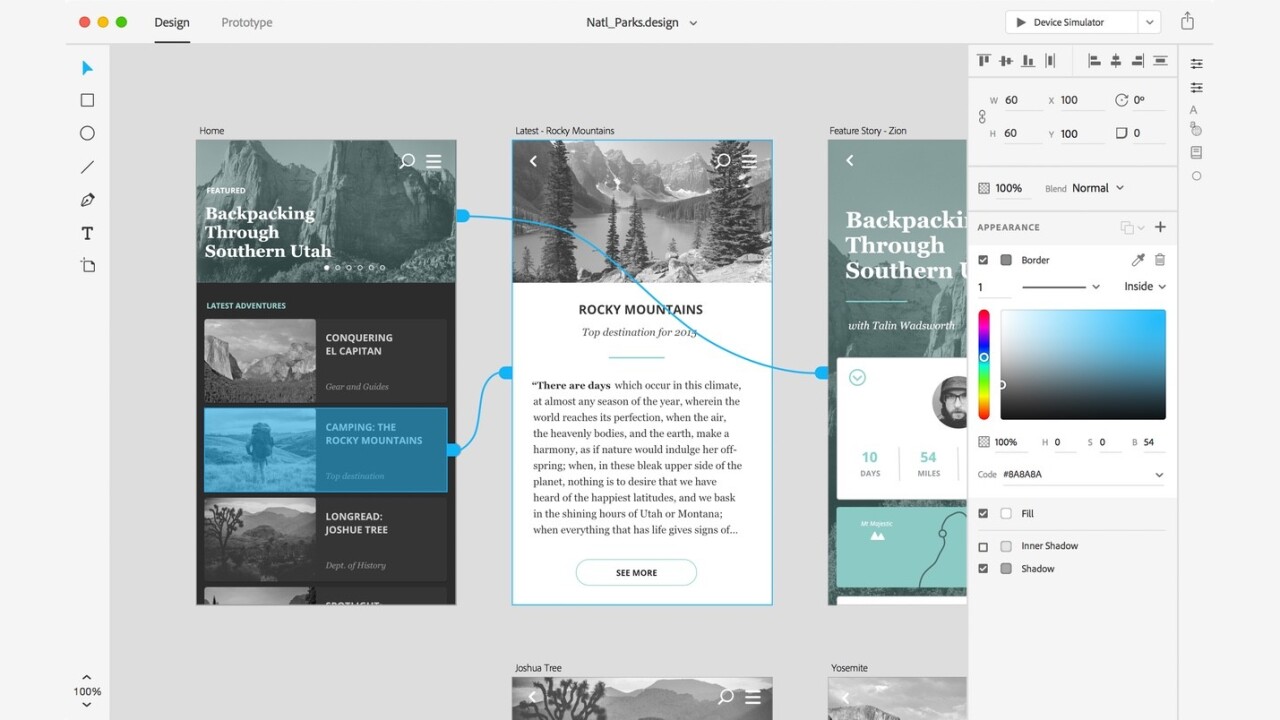Click the Device Simulator play button
The image size is (1280, 720).
coord(1021,22)
